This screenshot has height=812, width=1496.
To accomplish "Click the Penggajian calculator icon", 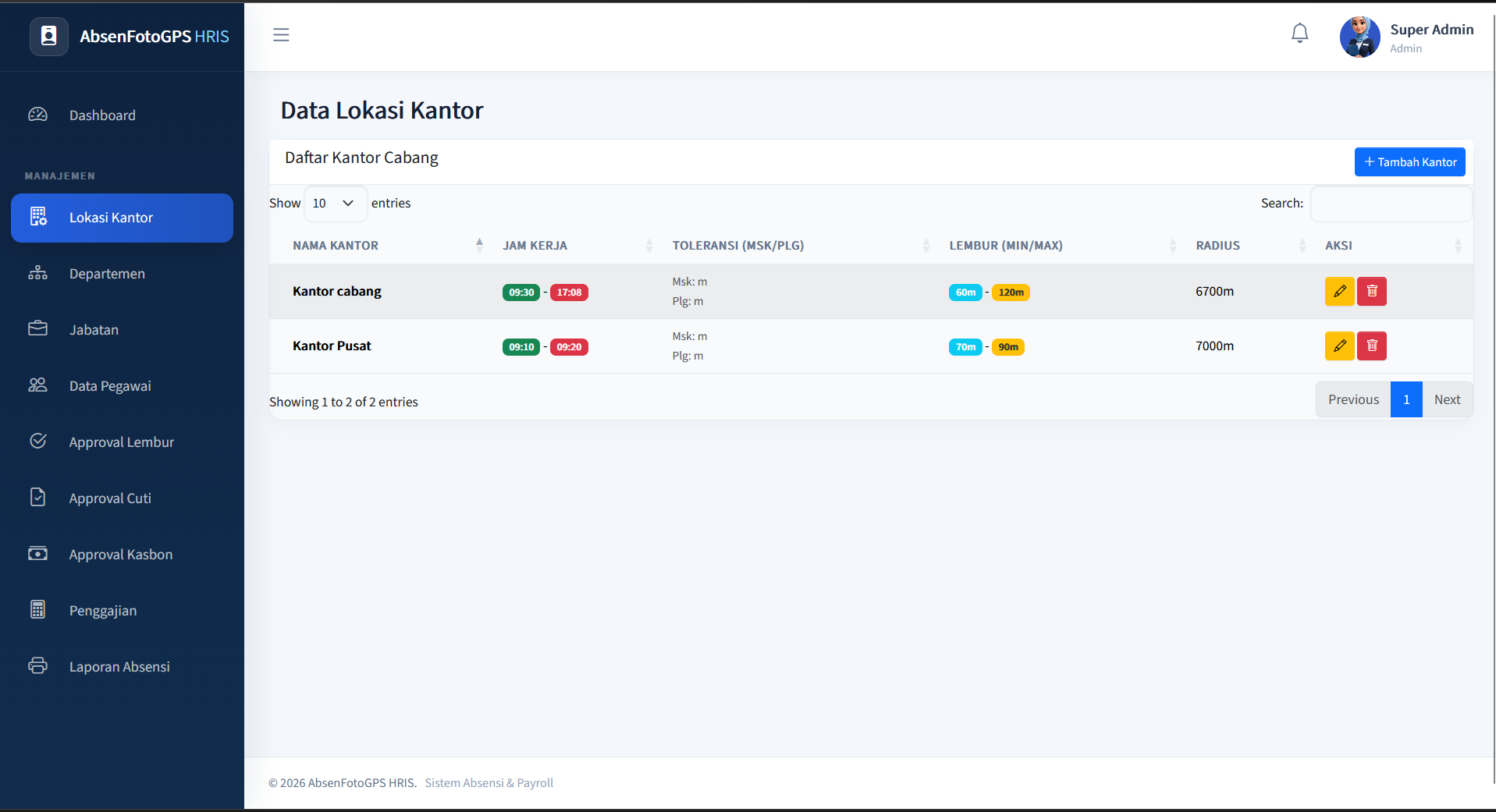I will click(x=38, y=609).
